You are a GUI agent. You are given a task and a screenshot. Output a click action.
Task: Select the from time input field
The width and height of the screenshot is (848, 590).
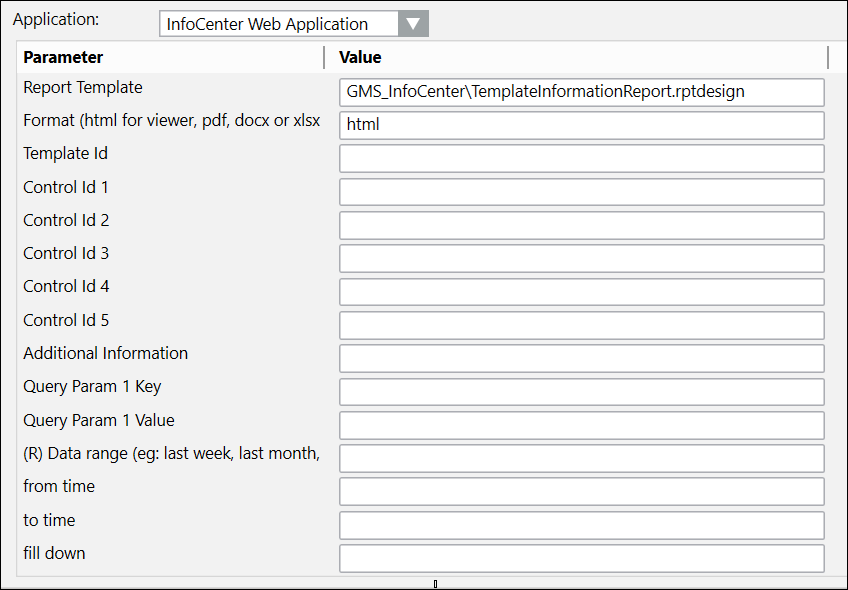pos(581,491)
